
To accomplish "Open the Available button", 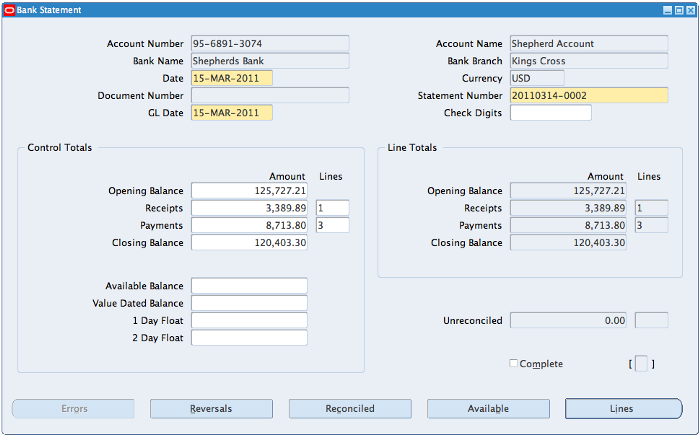I will point(488,408).
